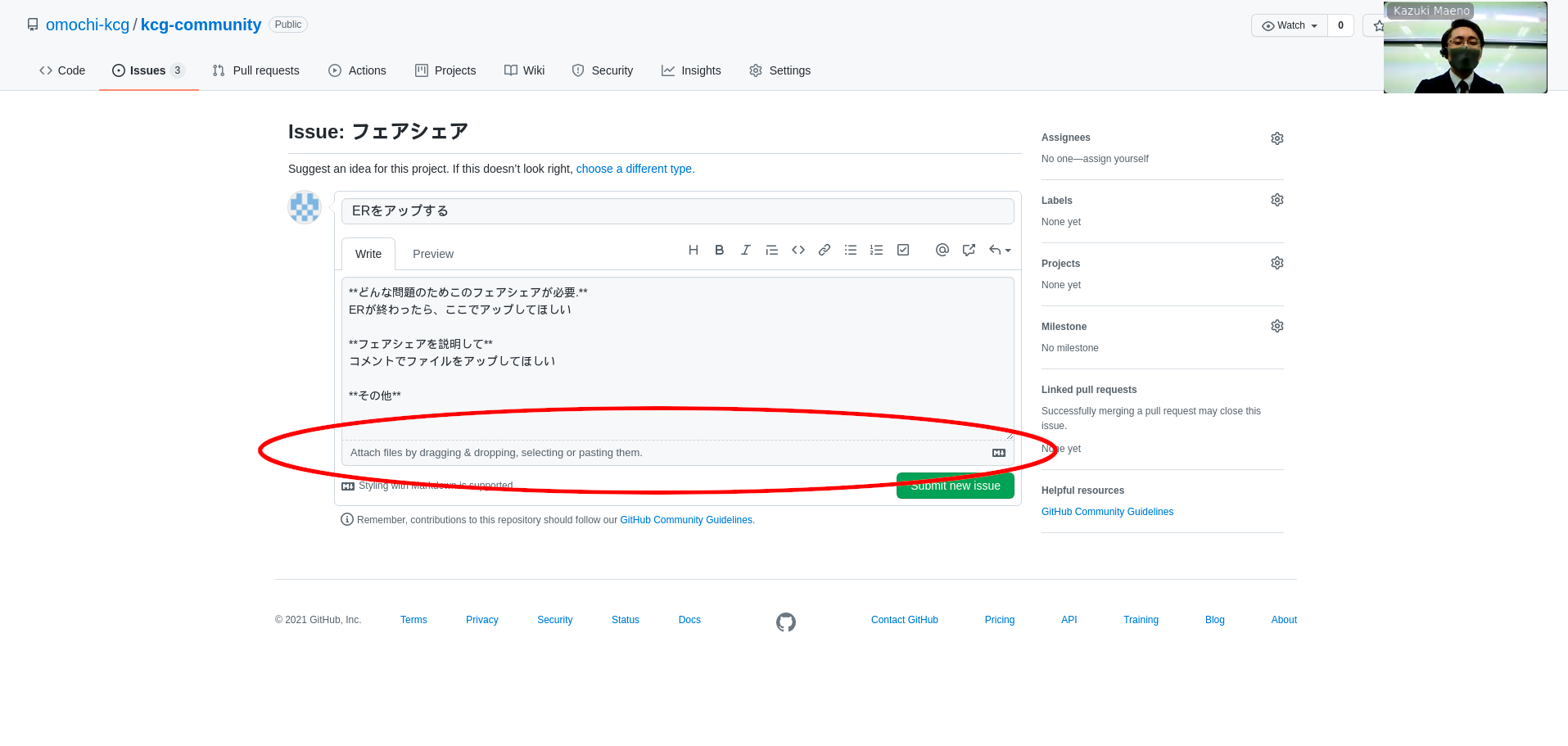Apply italic formatting
Screen dimensions: 1568x746
[x=745, y=250]
